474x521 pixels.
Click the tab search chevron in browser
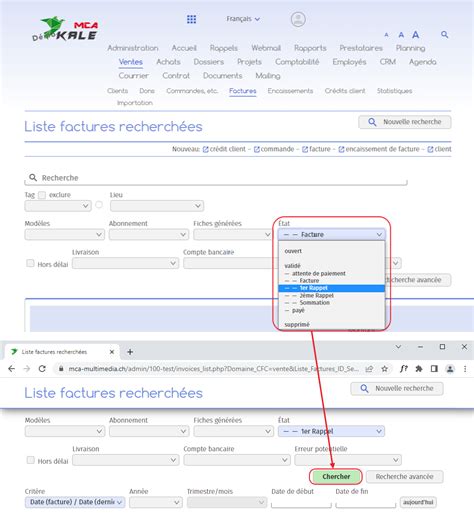(398, 347)
